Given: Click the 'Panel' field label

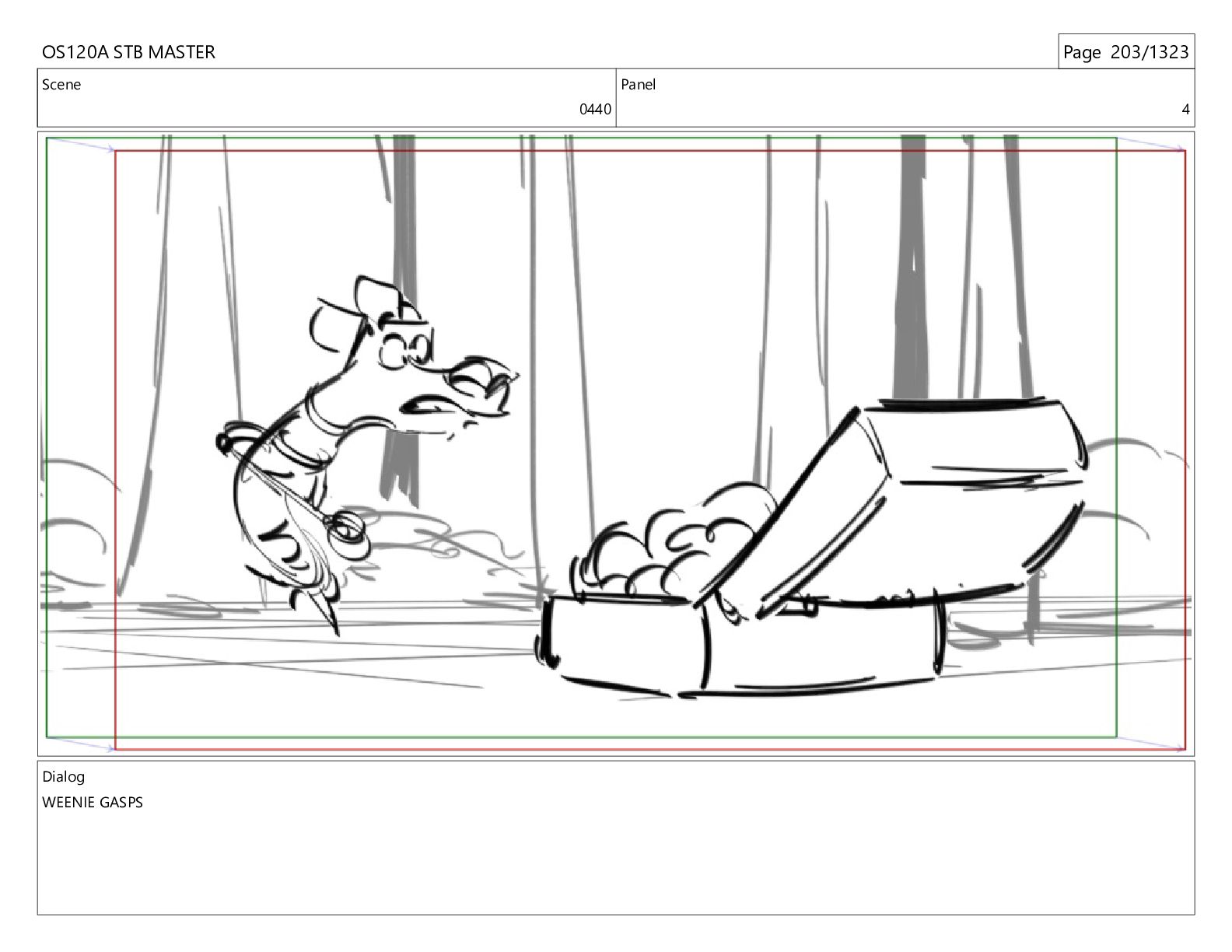Looking at the screenshot, I should (639, 85).
